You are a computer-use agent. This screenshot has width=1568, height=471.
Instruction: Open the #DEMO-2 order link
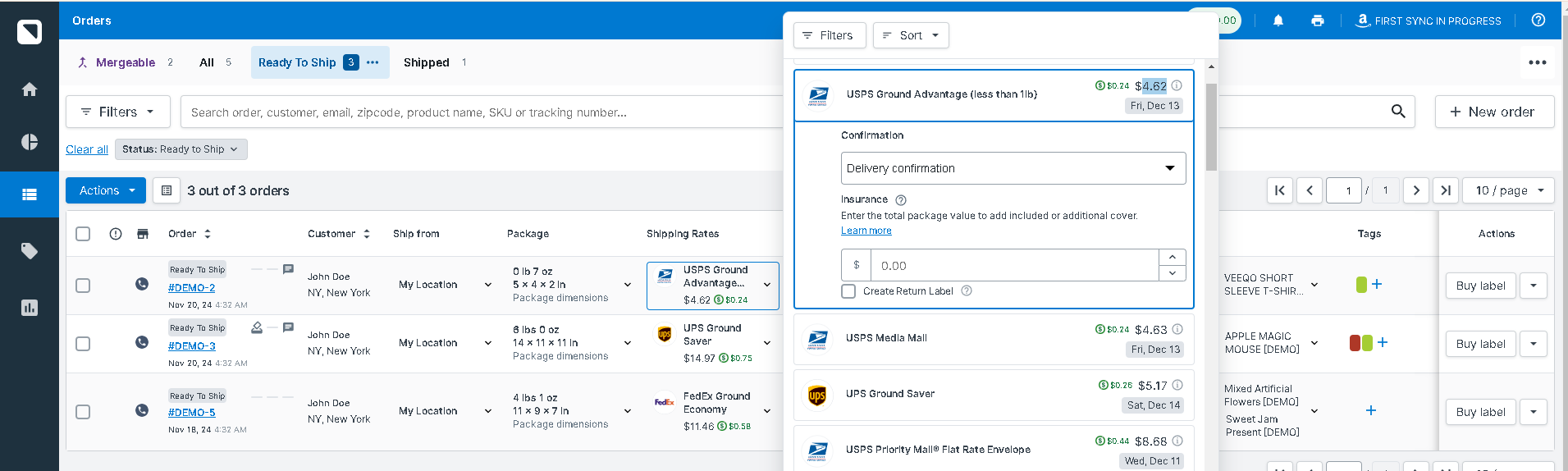[x=192, y=288]
